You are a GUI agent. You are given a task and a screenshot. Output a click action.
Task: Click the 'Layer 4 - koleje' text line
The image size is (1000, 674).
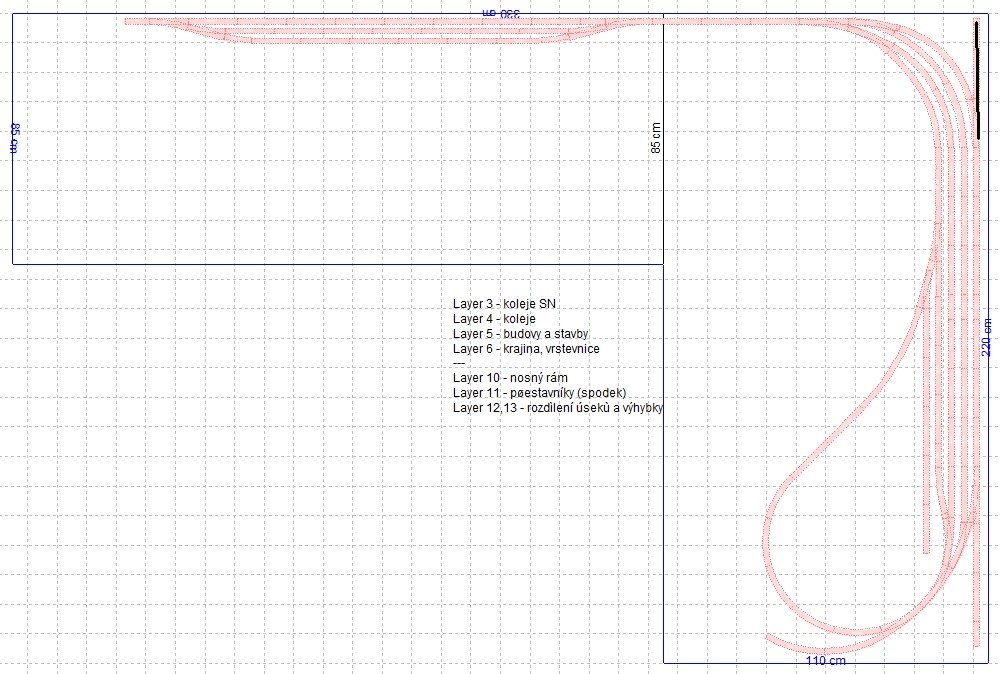point(494,319)
